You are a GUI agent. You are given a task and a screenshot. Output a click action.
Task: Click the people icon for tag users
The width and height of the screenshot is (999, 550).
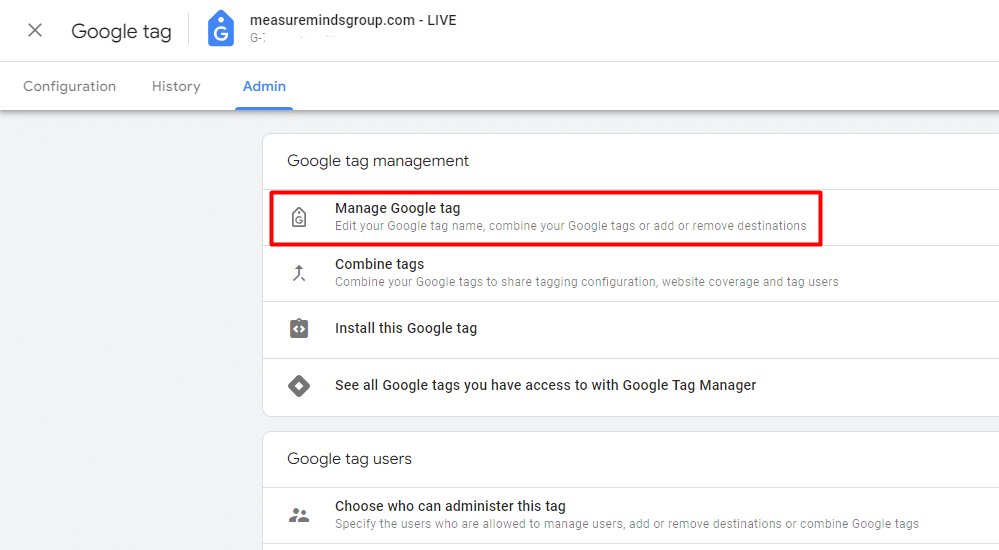click(299, 515)
